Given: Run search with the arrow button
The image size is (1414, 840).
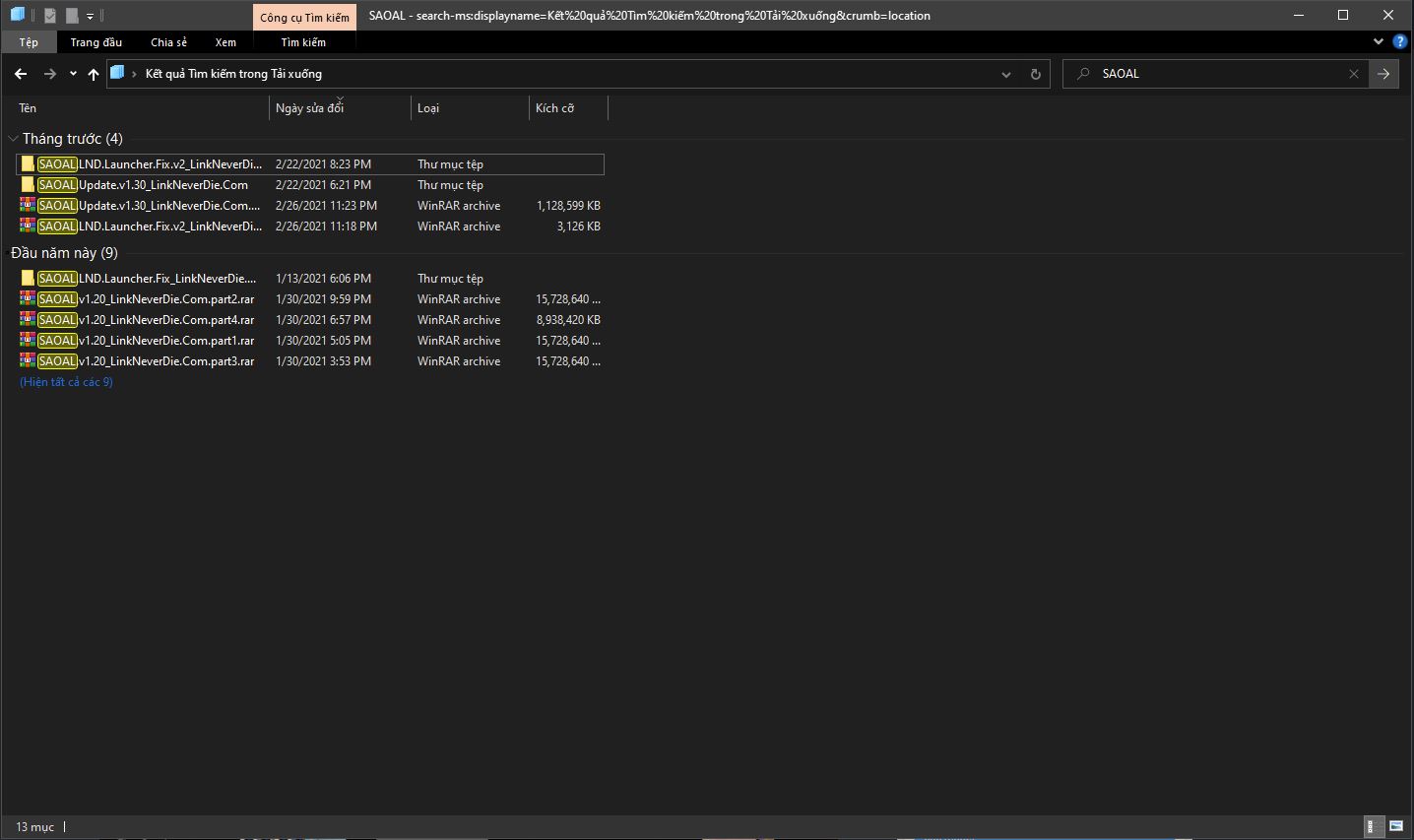Looking at the screenshot, I should click(x=1383, y=74).
